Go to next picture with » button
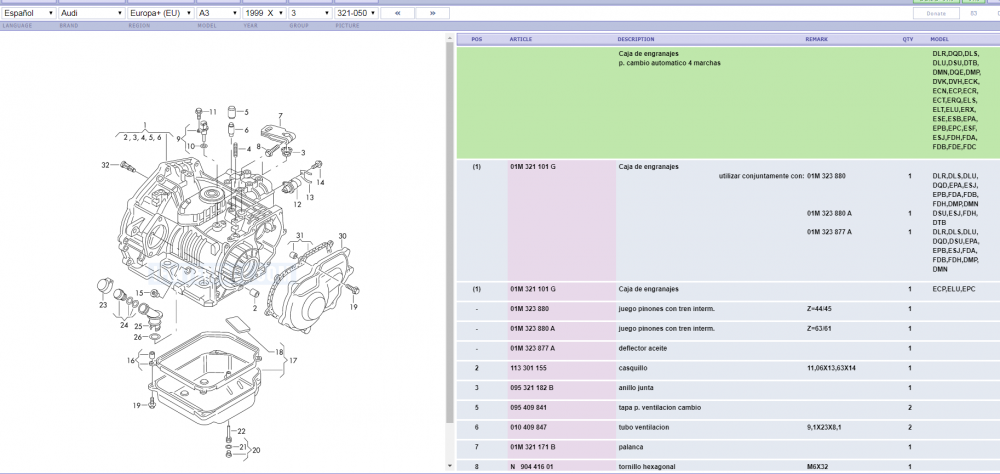 coord(432,13)
